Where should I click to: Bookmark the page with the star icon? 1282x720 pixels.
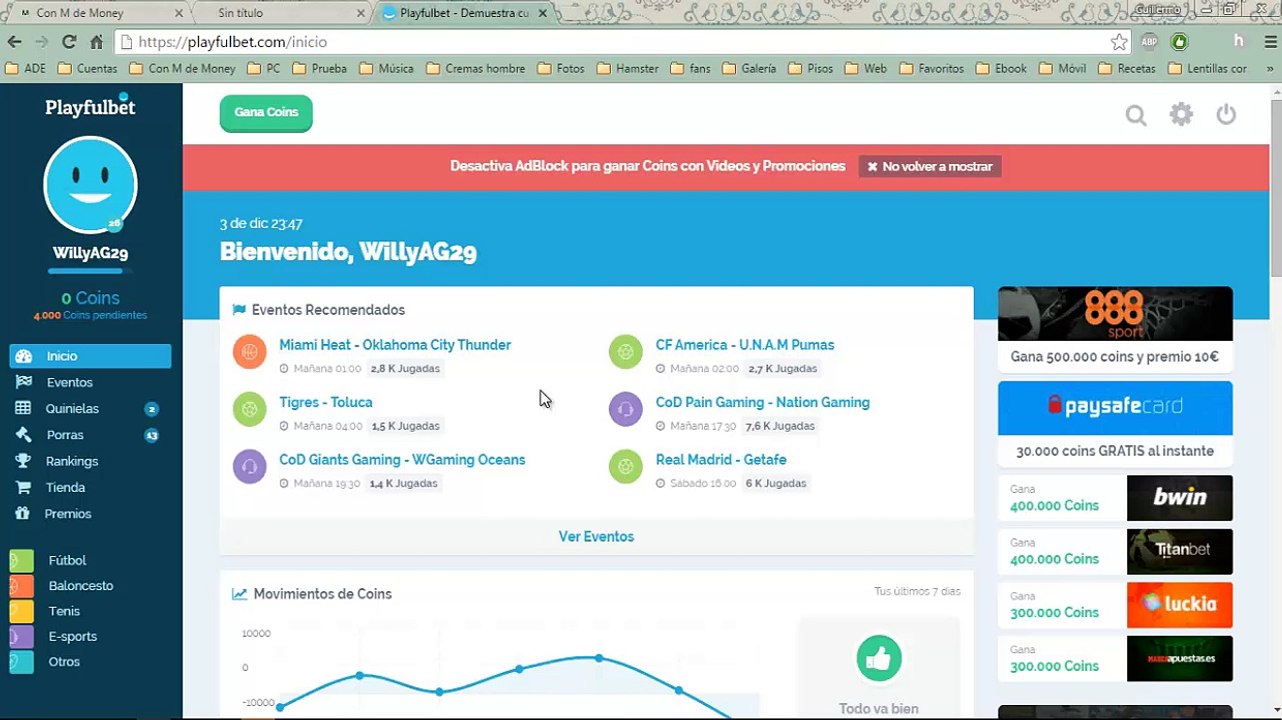pos(1119,42)
